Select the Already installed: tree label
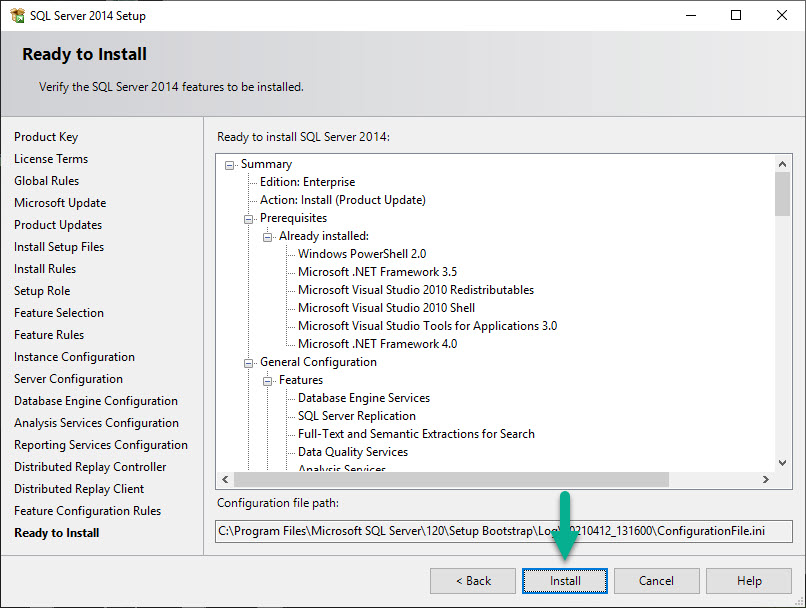The image size is (806, 608). pyautogui.click(x=324, y=236)
